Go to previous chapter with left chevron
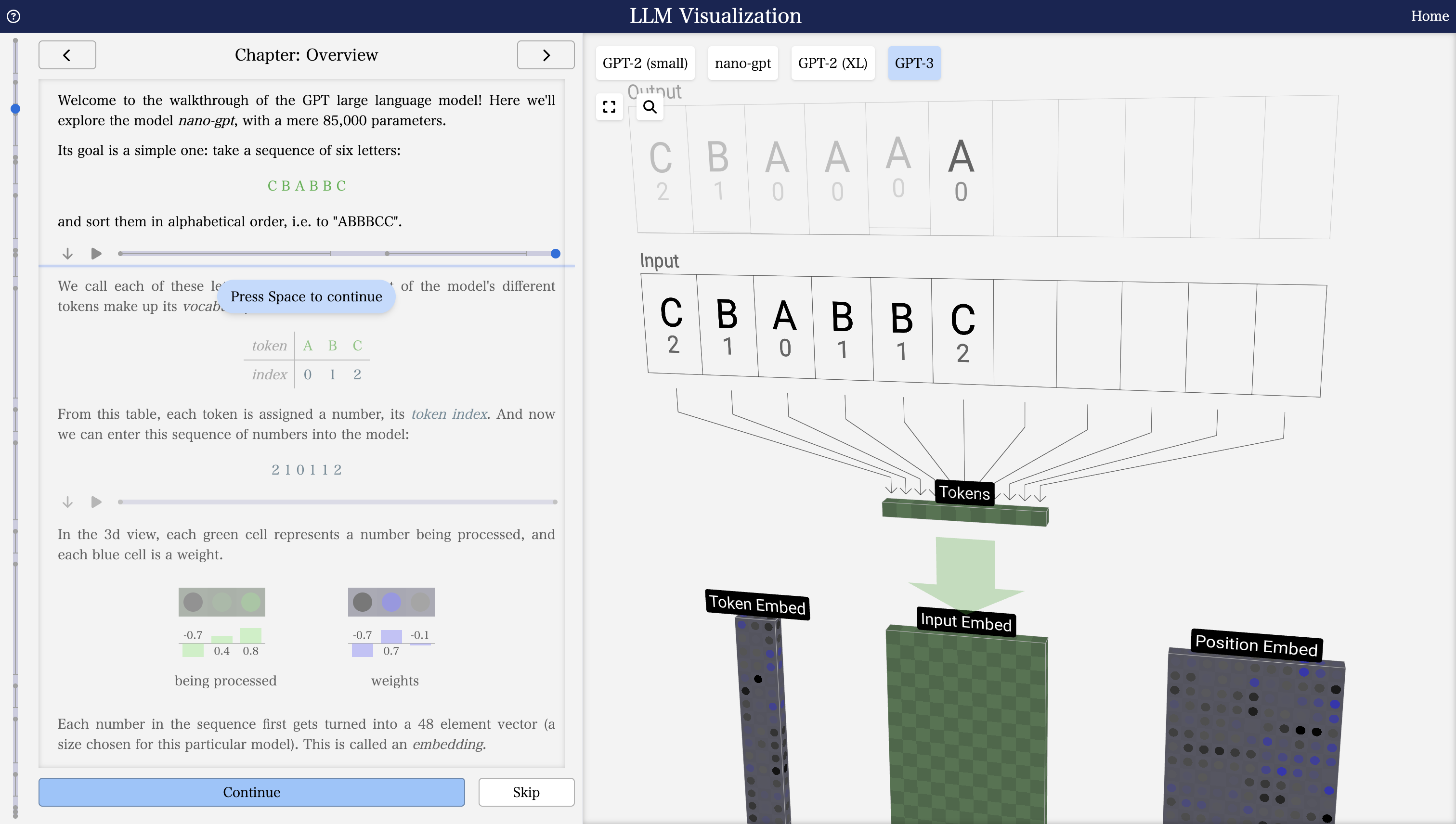 (x=67, y=55)
